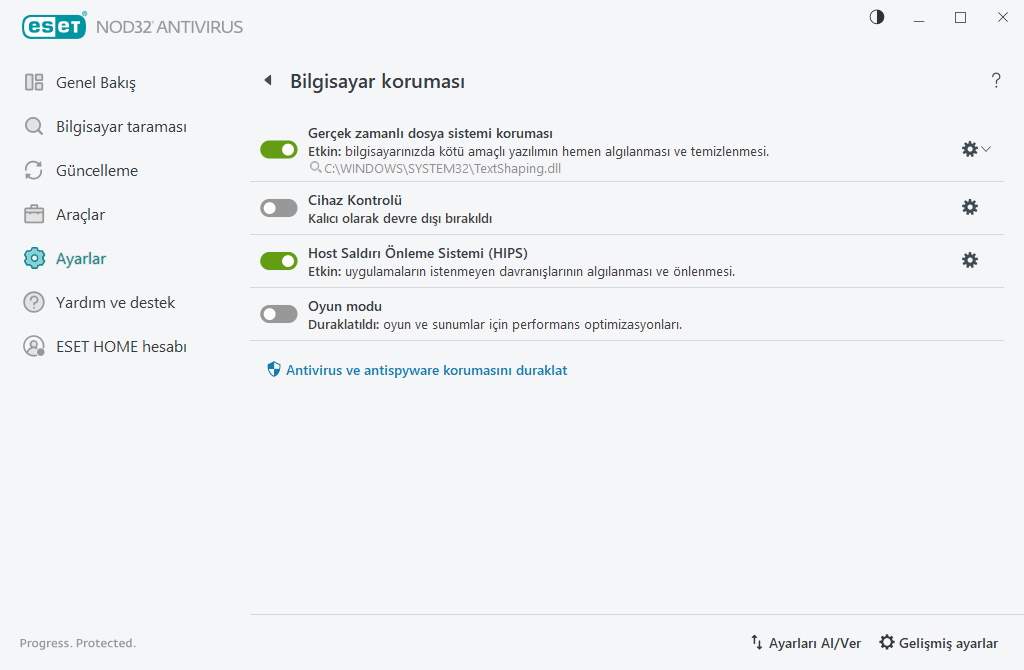This screenshot has height=670, width=1024.
Task: Go back using the arrow beside Bilgisayar koruması
Action: tap(268, 80)
